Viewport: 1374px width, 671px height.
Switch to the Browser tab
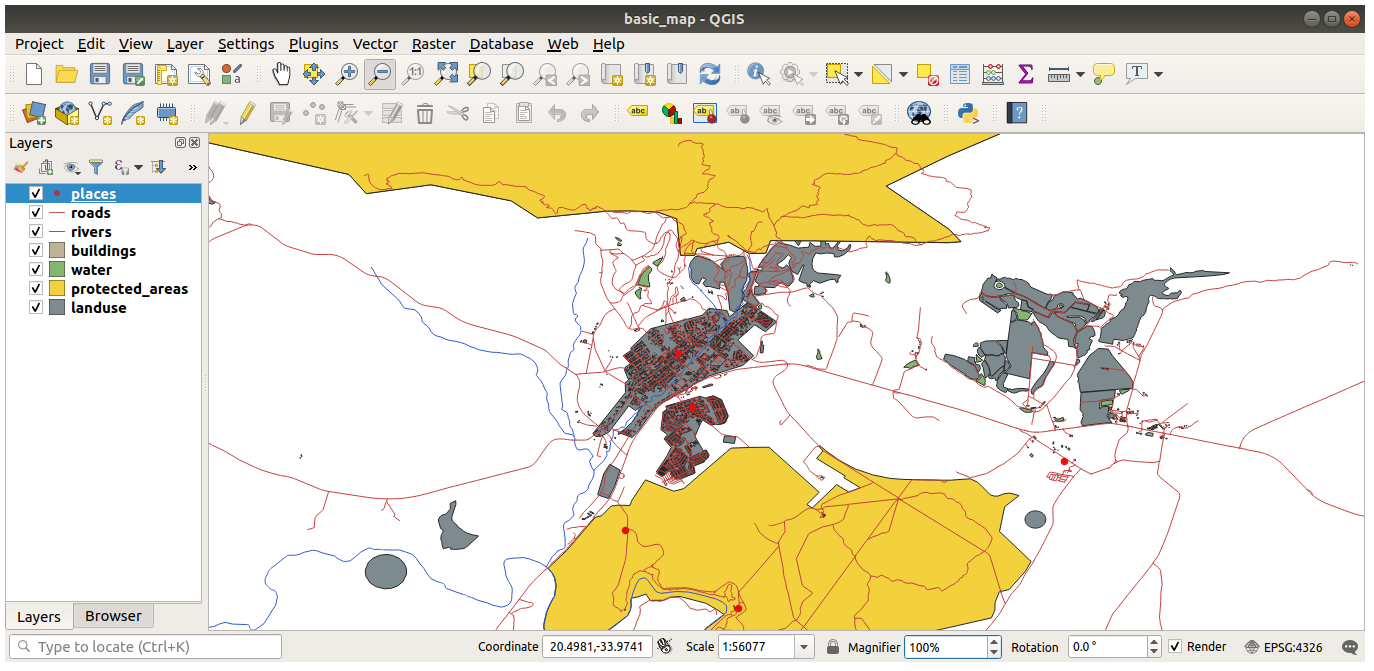point(113,616)
